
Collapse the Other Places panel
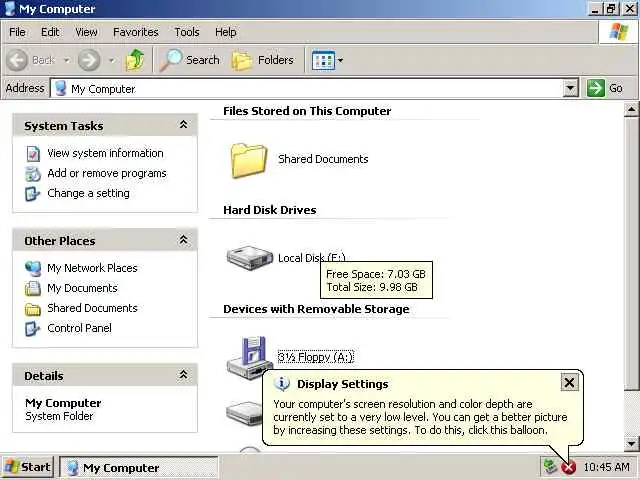point(184,240)
